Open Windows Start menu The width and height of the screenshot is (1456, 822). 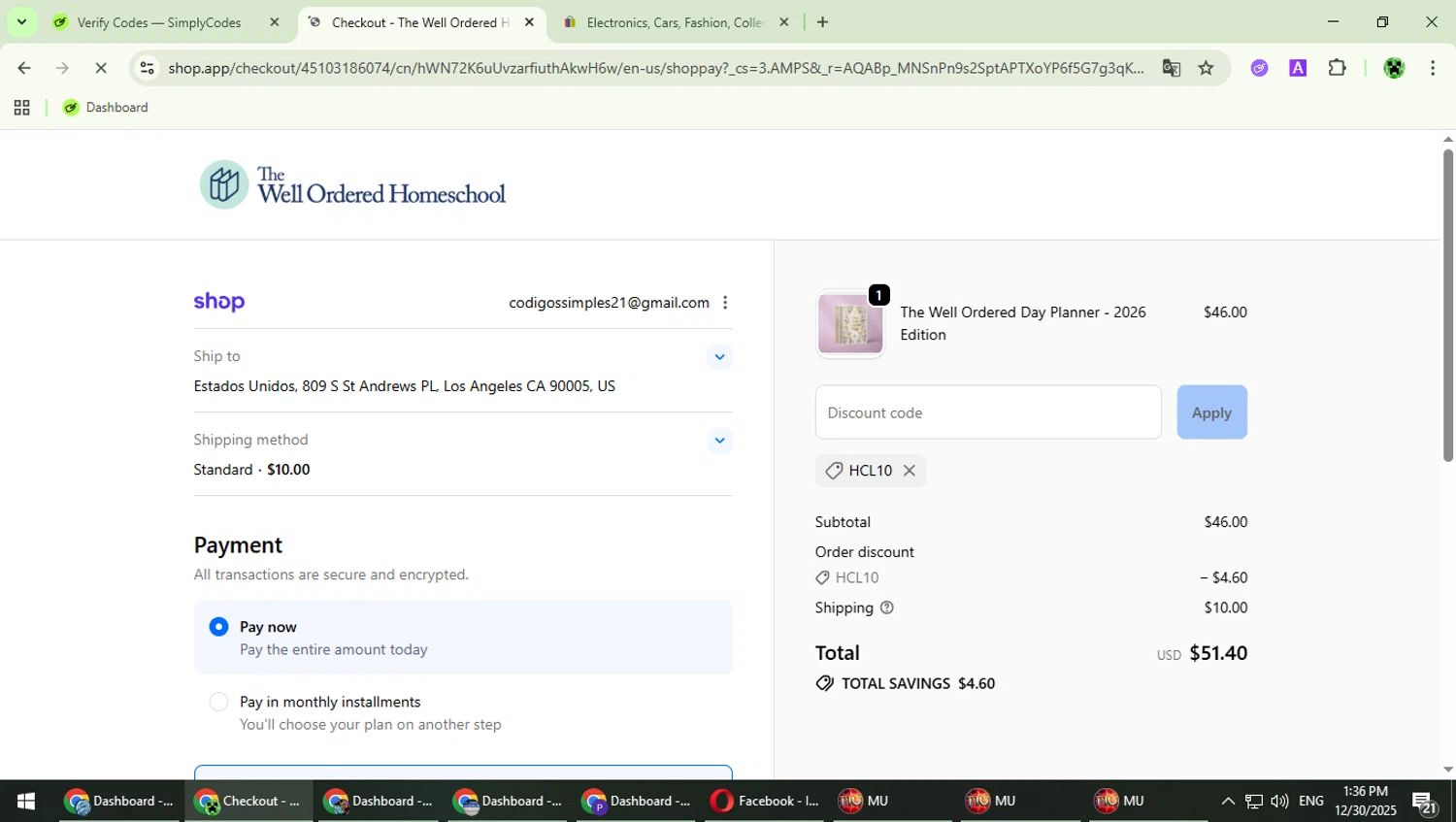coord(25,802)
